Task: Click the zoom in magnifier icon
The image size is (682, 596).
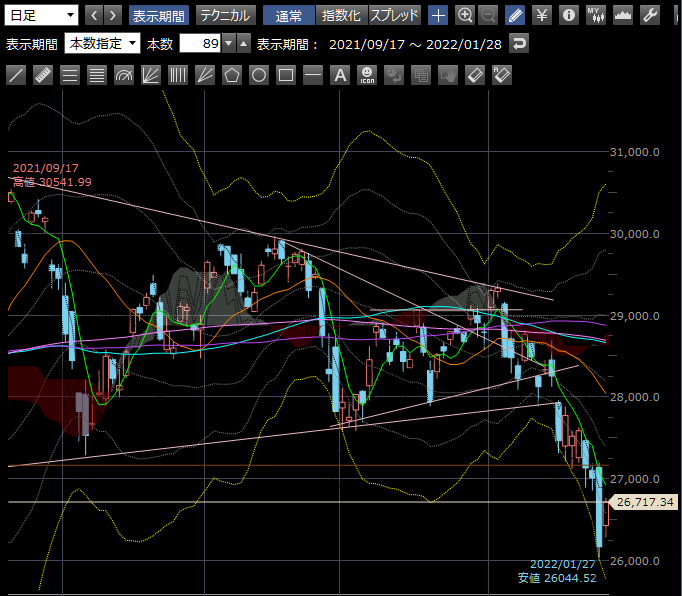Action: pos(465,15)
